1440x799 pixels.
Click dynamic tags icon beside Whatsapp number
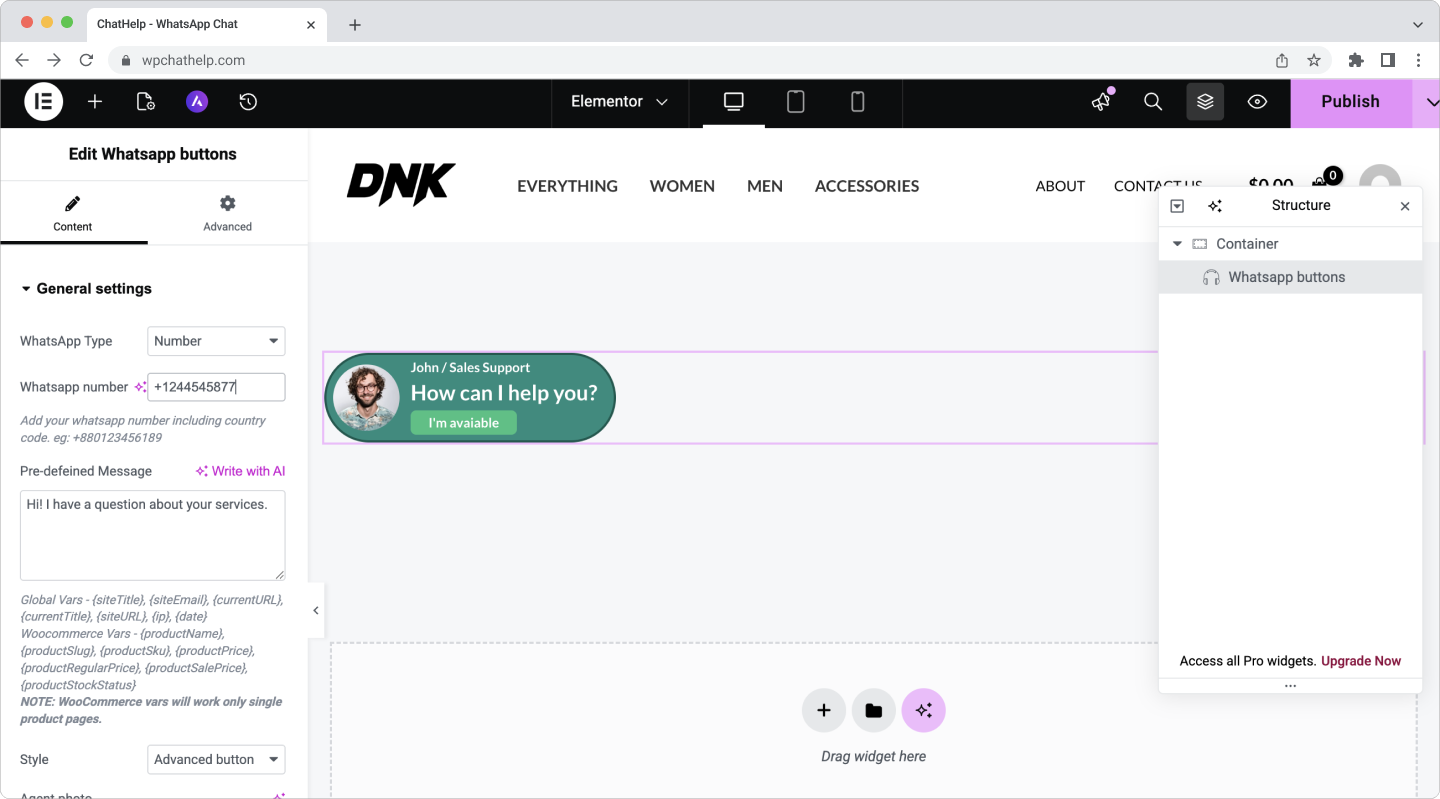point(140,387)
